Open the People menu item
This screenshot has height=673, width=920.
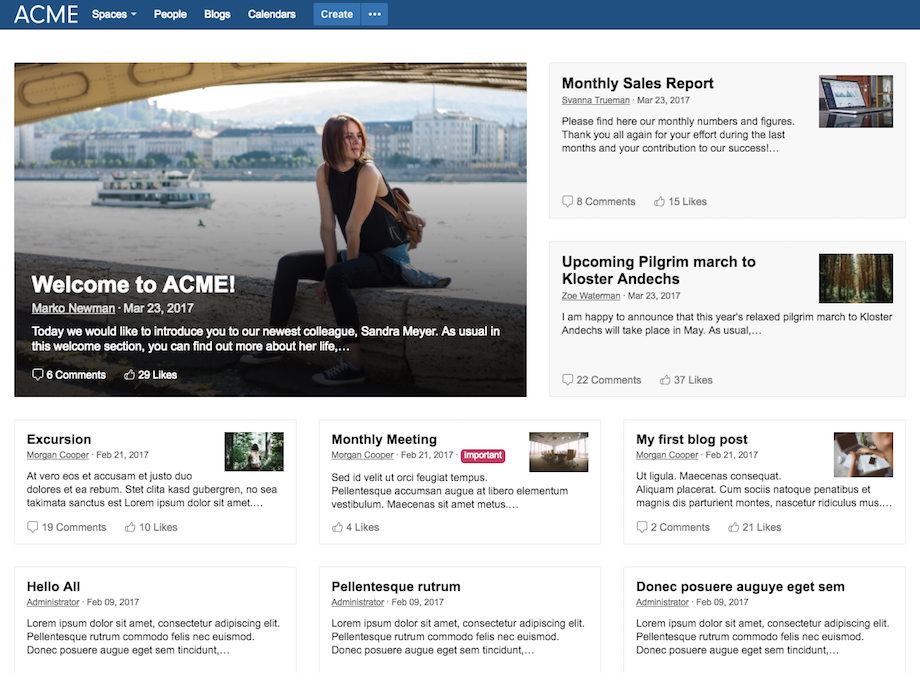click(170, 14)
